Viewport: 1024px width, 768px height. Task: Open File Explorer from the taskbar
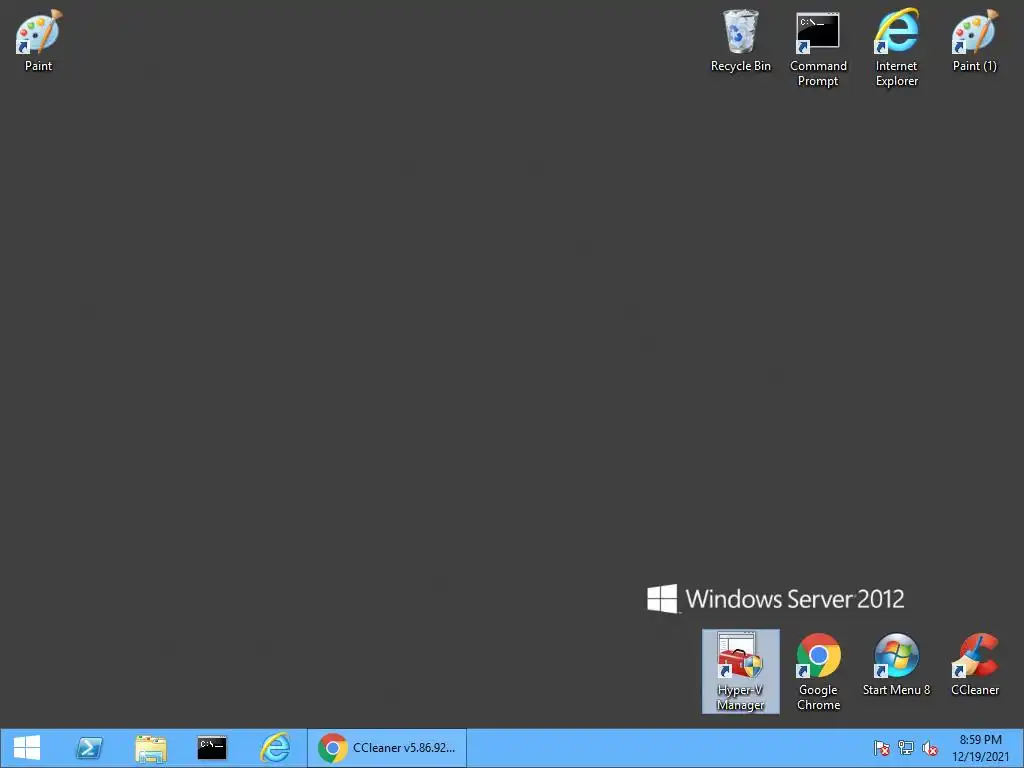coord(151,748)
